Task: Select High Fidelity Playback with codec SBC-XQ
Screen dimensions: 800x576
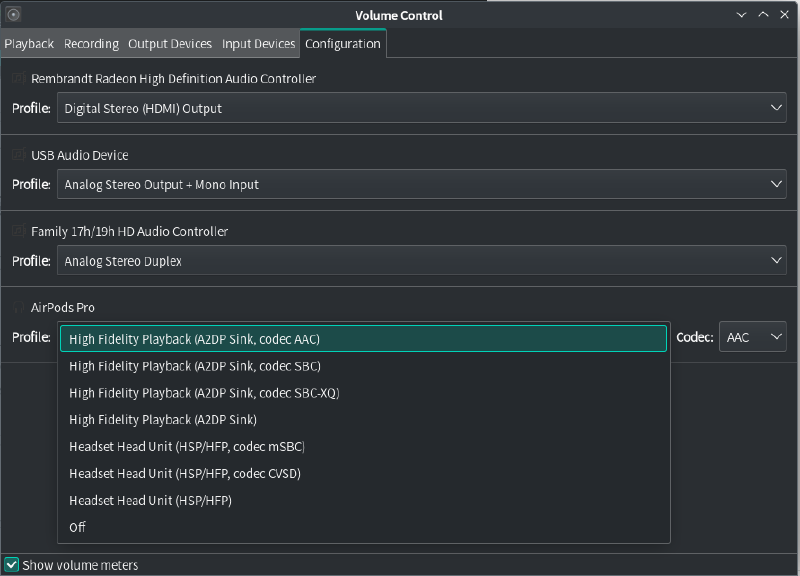Action: (x=204, y=393)
